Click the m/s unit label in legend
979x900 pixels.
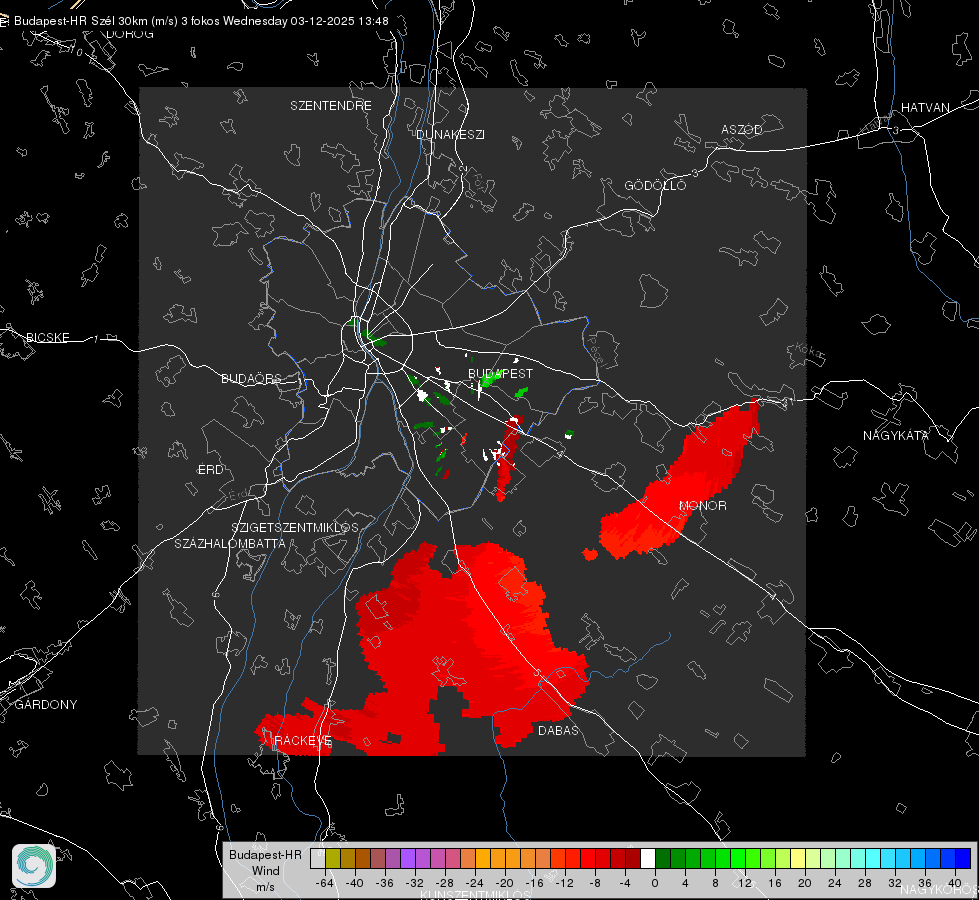(x=265, y=887)
